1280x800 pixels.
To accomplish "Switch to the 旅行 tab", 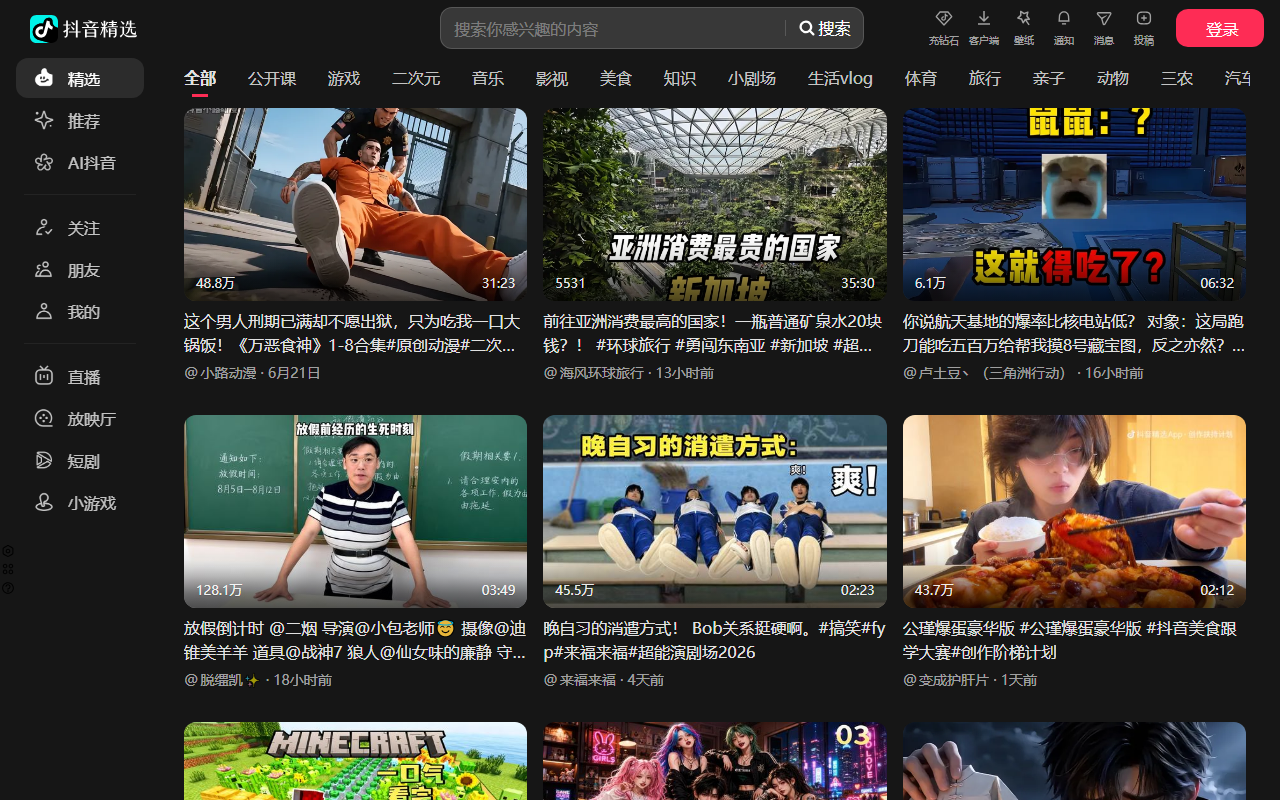I will [985, 78].
